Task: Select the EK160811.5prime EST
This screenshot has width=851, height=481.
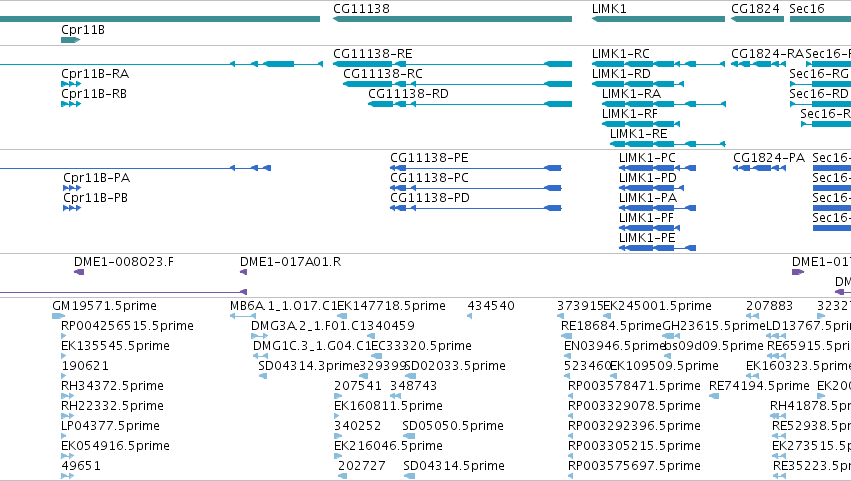Action: [x=336, y=416]
